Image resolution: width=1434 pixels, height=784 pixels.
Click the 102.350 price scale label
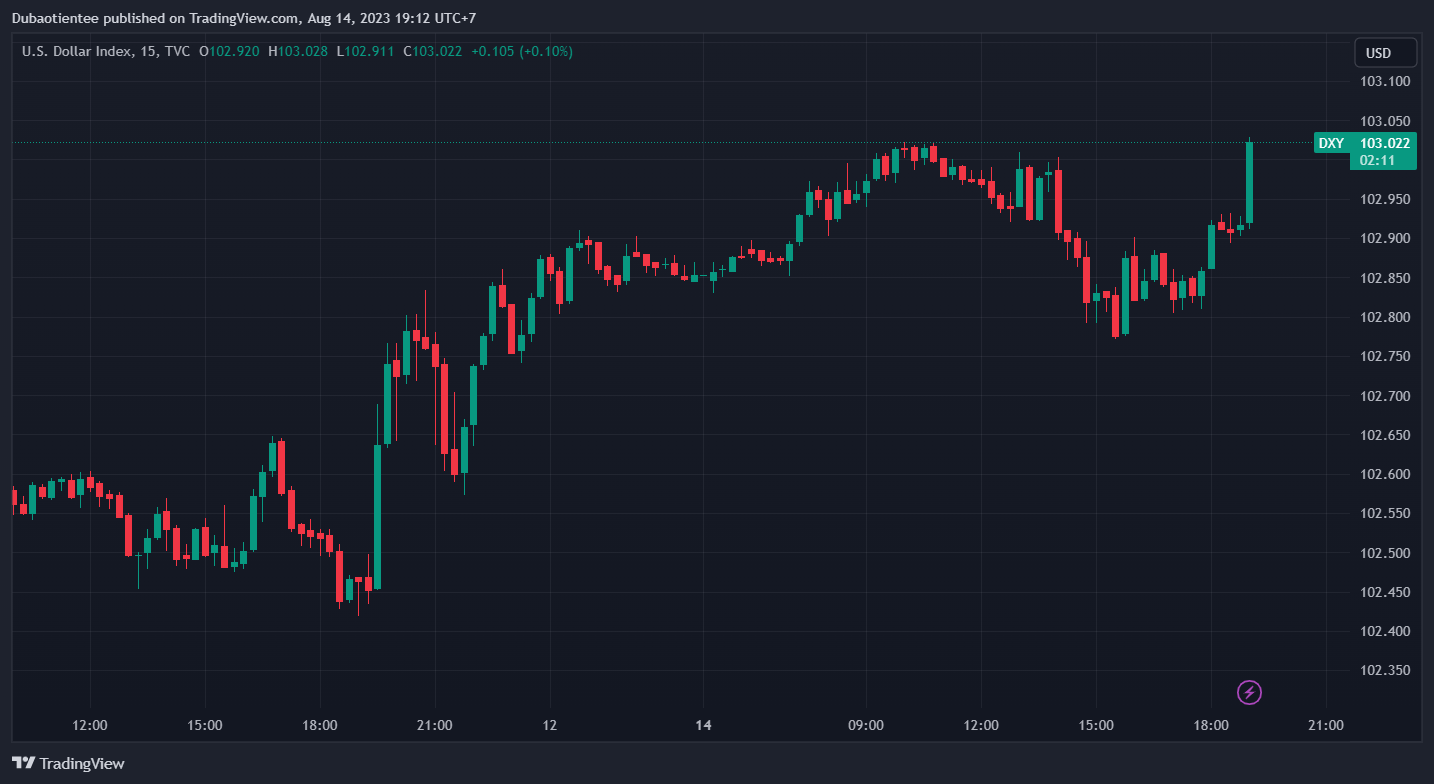1385,671
